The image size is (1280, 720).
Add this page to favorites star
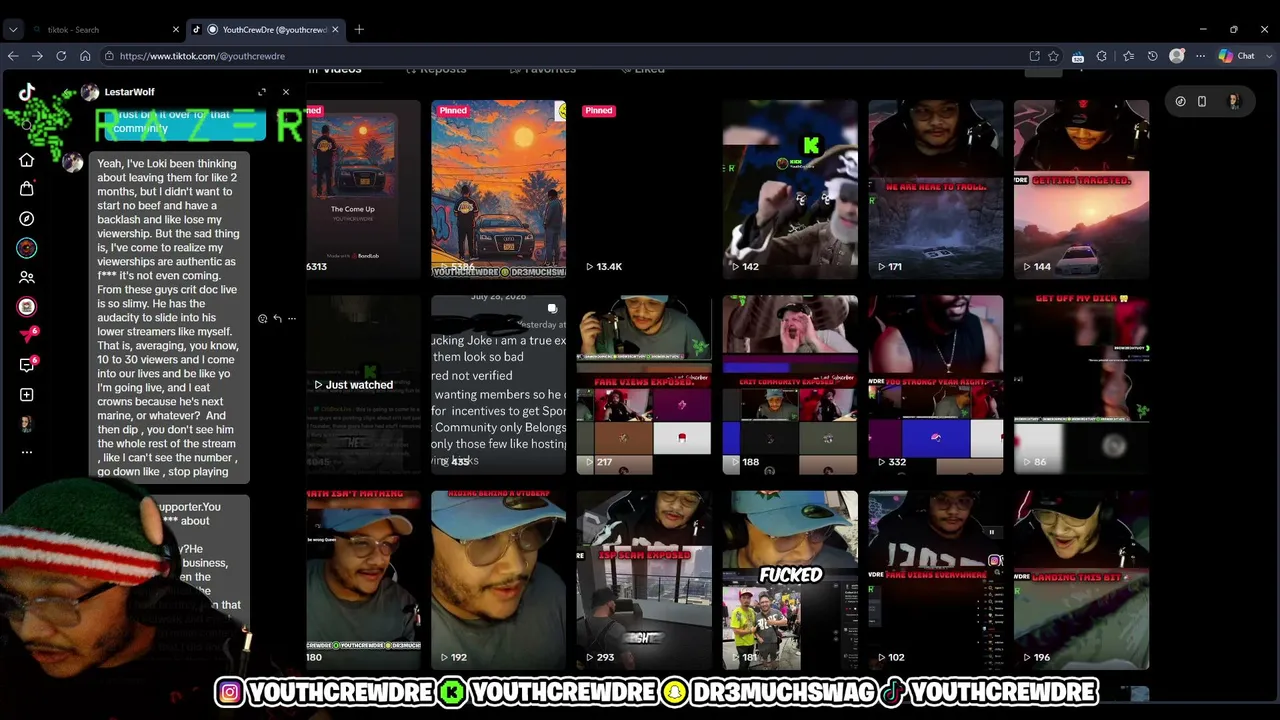pyautogui.click(x=1053, y=56)
